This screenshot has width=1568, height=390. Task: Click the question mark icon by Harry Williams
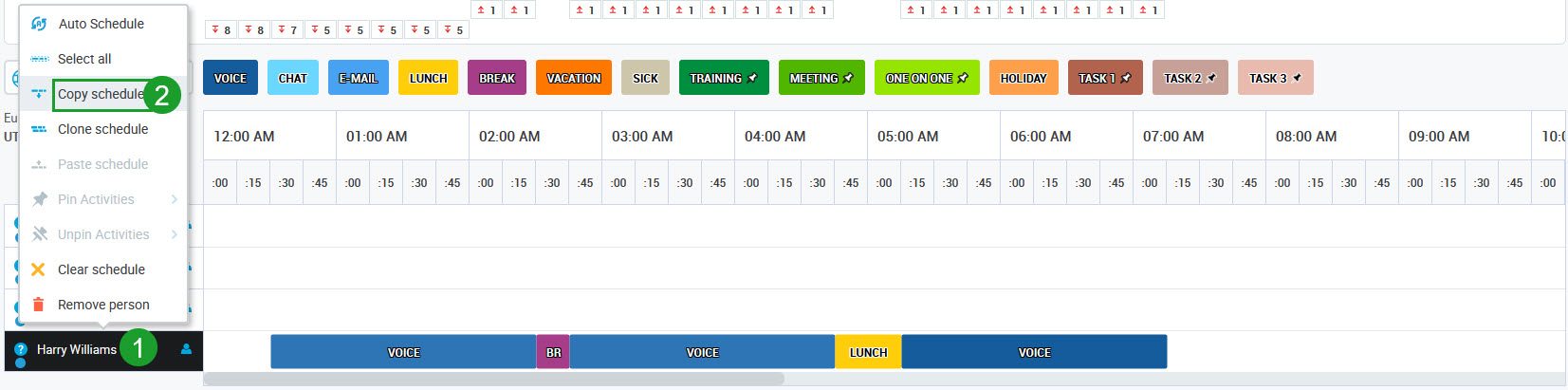(21, 349)
